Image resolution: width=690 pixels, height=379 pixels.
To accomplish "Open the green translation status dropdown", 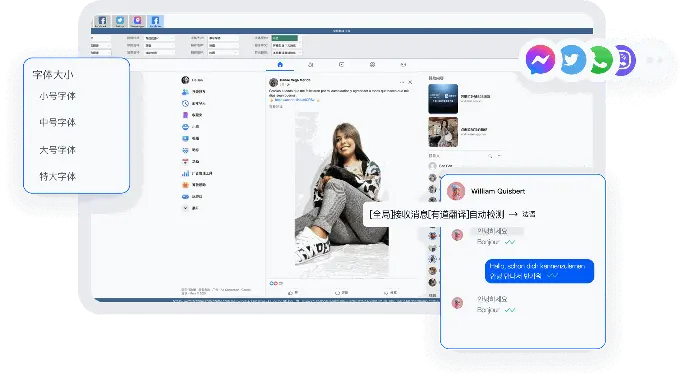I will [285, 38].
